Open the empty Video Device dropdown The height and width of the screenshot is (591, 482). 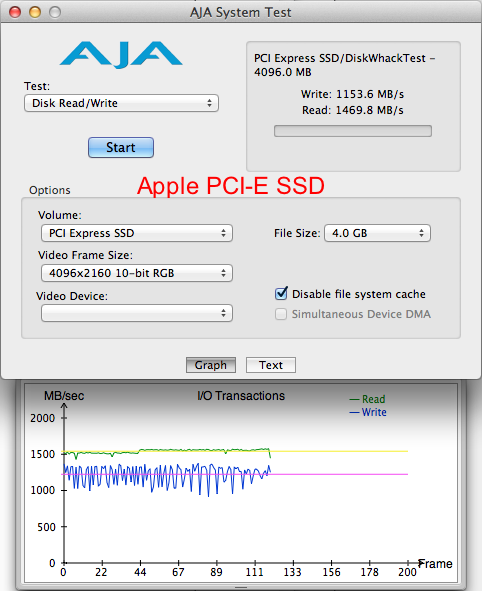point(137,313)
